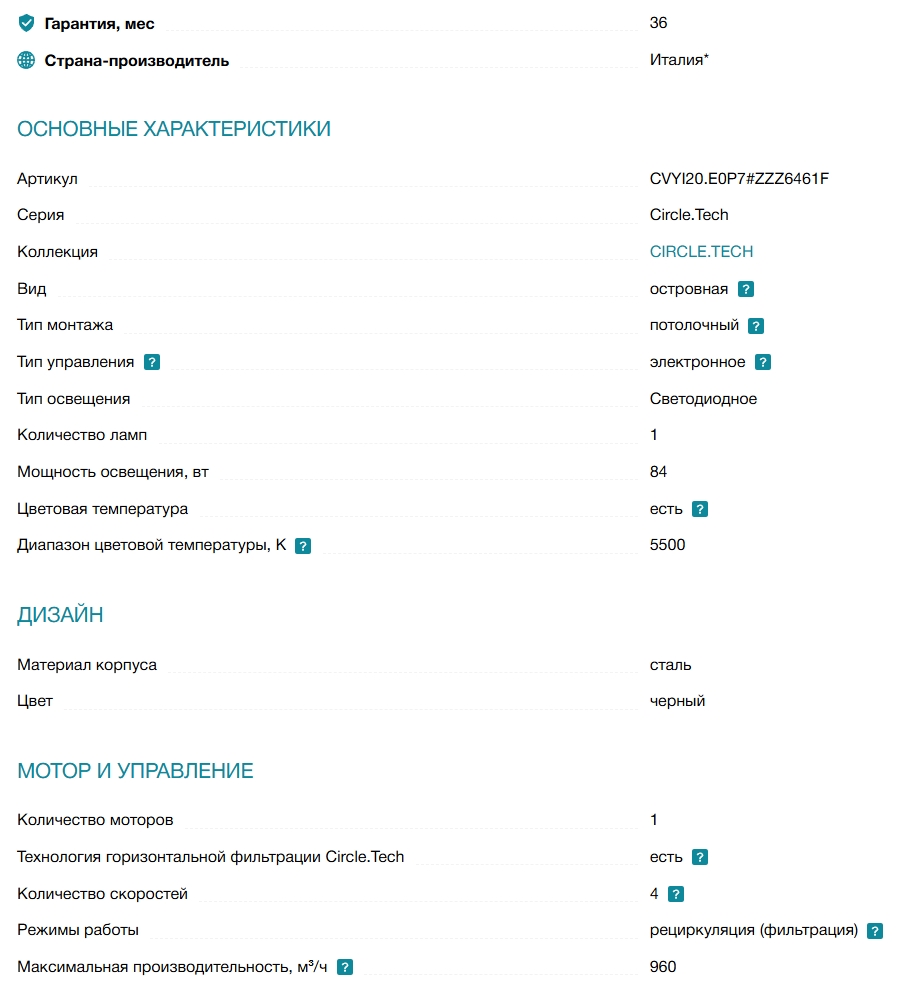Open the hint for Максимальная производительность, м³/ч
The width and height of the screenshot is (913, 1003).
[x=345, y=967]
